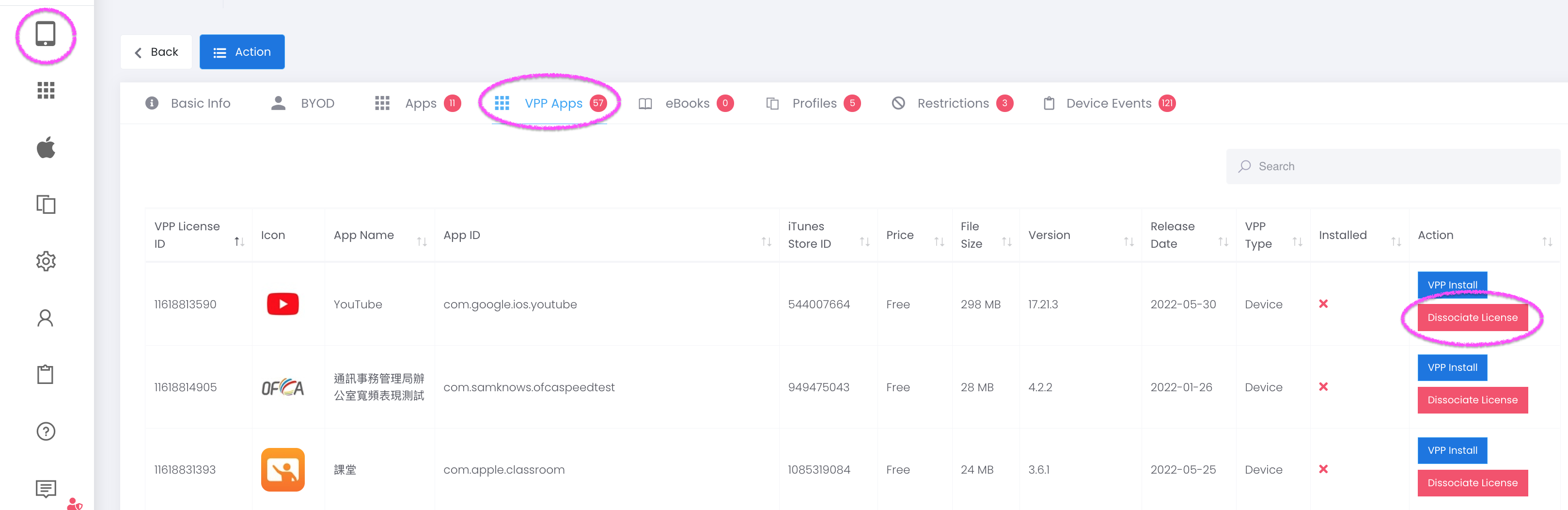Open the chat message icon in sidebar
This screenshot has height=510, width=1568.
46,488
